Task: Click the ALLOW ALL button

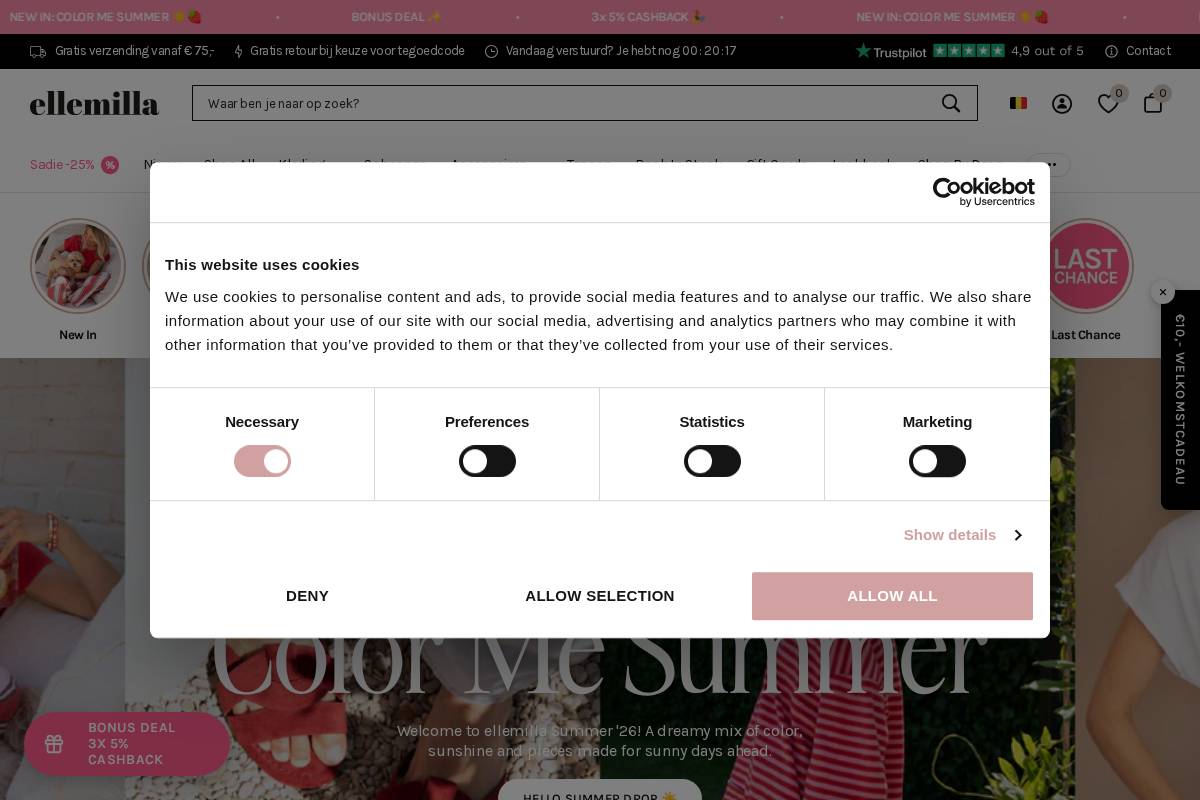Action: tap(892, 596)
